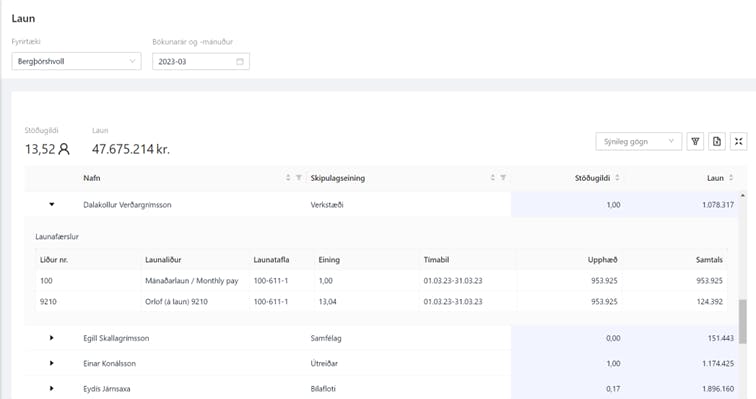Click the Samtals value 953.925
Image resolution: width=756 pixels, height=399 pixels.
(x=709, y=280)
